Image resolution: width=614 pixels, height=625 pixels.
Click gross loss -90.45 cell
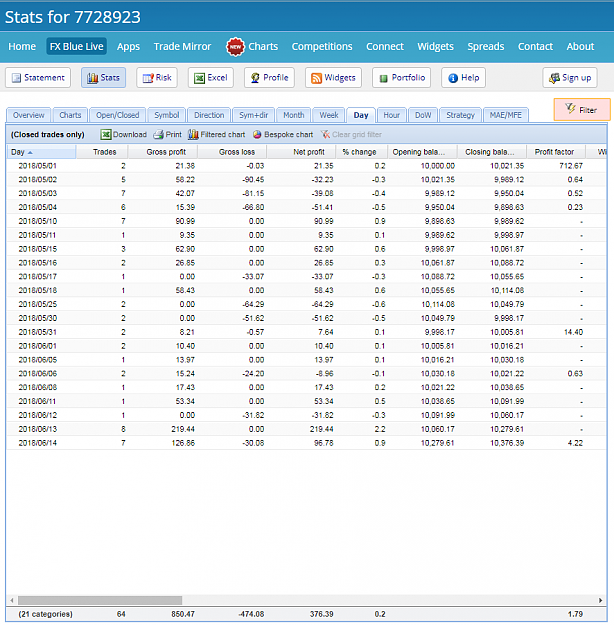point(253,180)
